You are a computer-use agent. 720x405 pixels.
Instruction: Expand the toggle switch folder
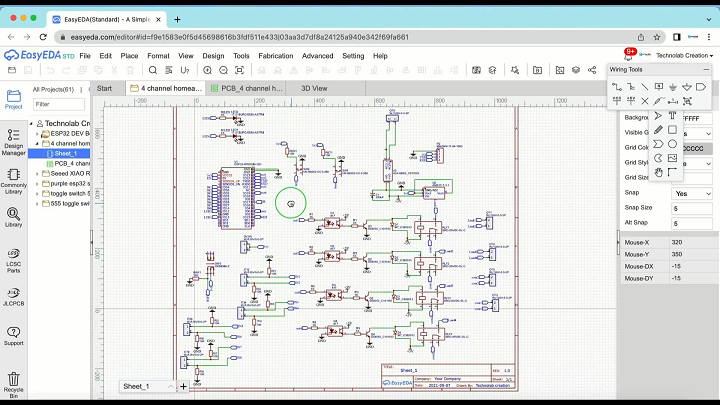pyautogui.click(x=37, y=194)
